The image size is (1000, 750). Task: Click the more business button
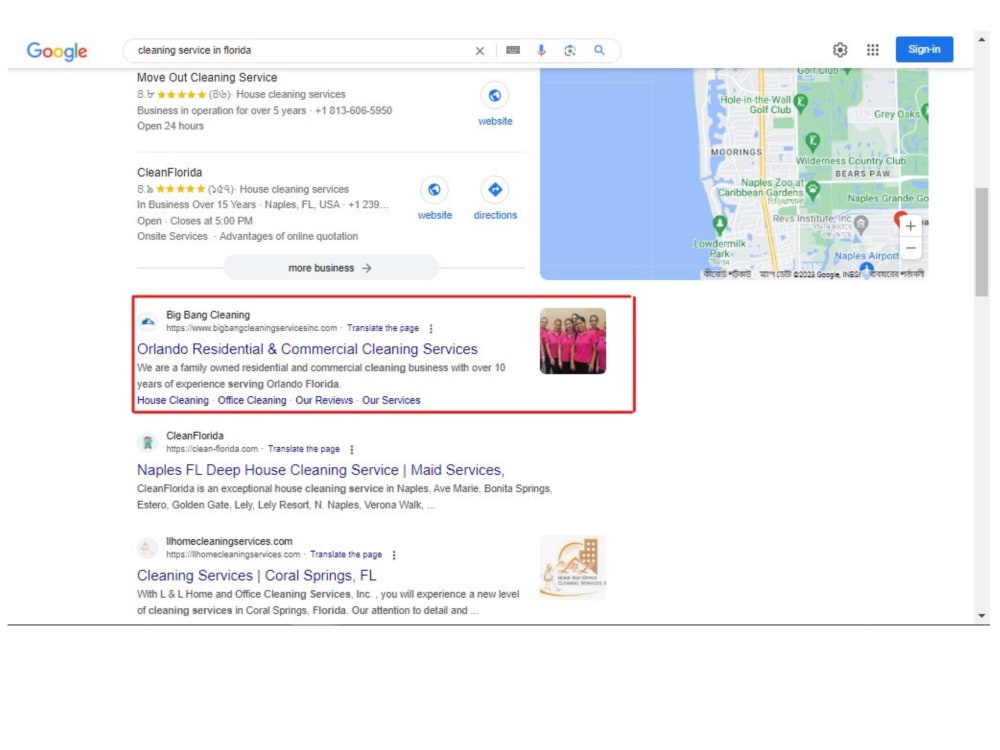pos(330,268)
